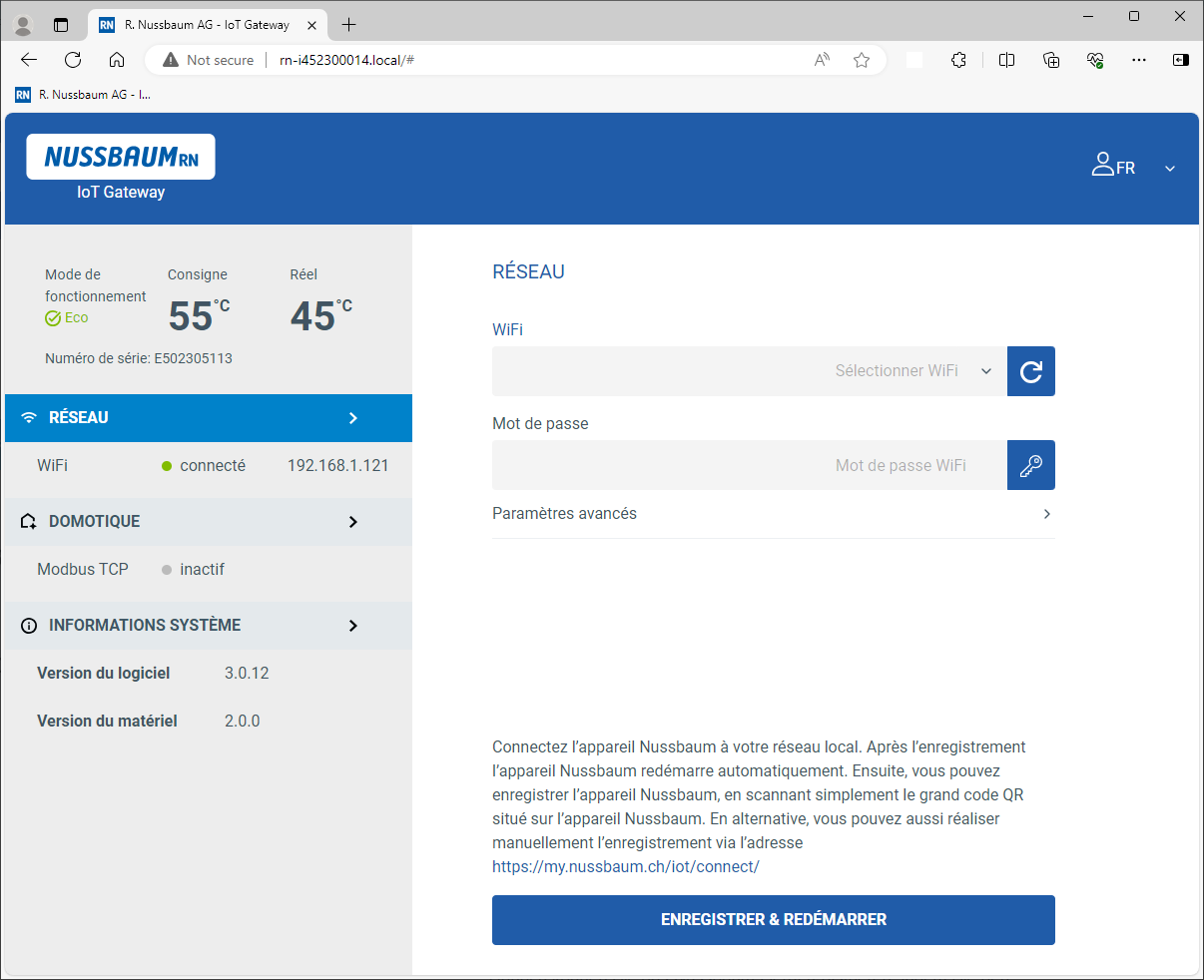This screenshot has height=980, width=1204.
Task: Refresh the WiFi network list
Action: (1030, 371)
